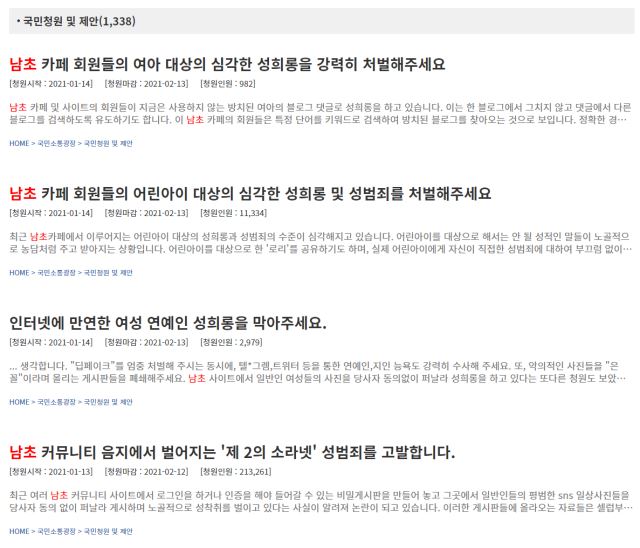Open petition about 어린아이 대상의 심각한 성희롱 및 성범죄
Image resolution: width=640 pixels, height=548 pixels.
point(250,193)
